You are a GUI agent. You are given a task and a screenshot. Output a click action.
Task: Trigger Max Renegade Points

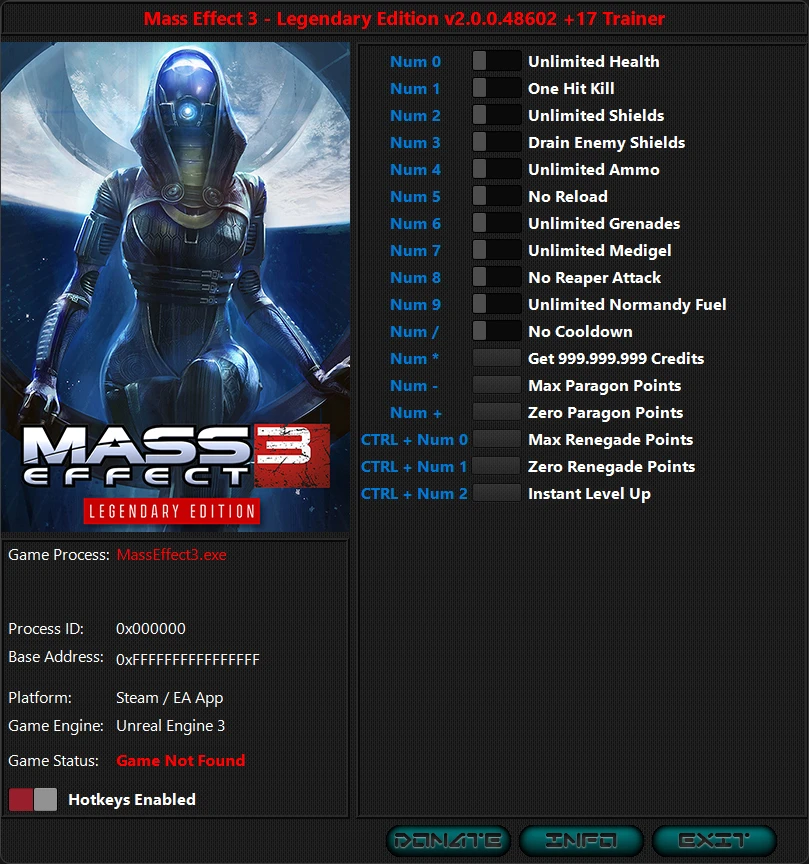point(497,439)
